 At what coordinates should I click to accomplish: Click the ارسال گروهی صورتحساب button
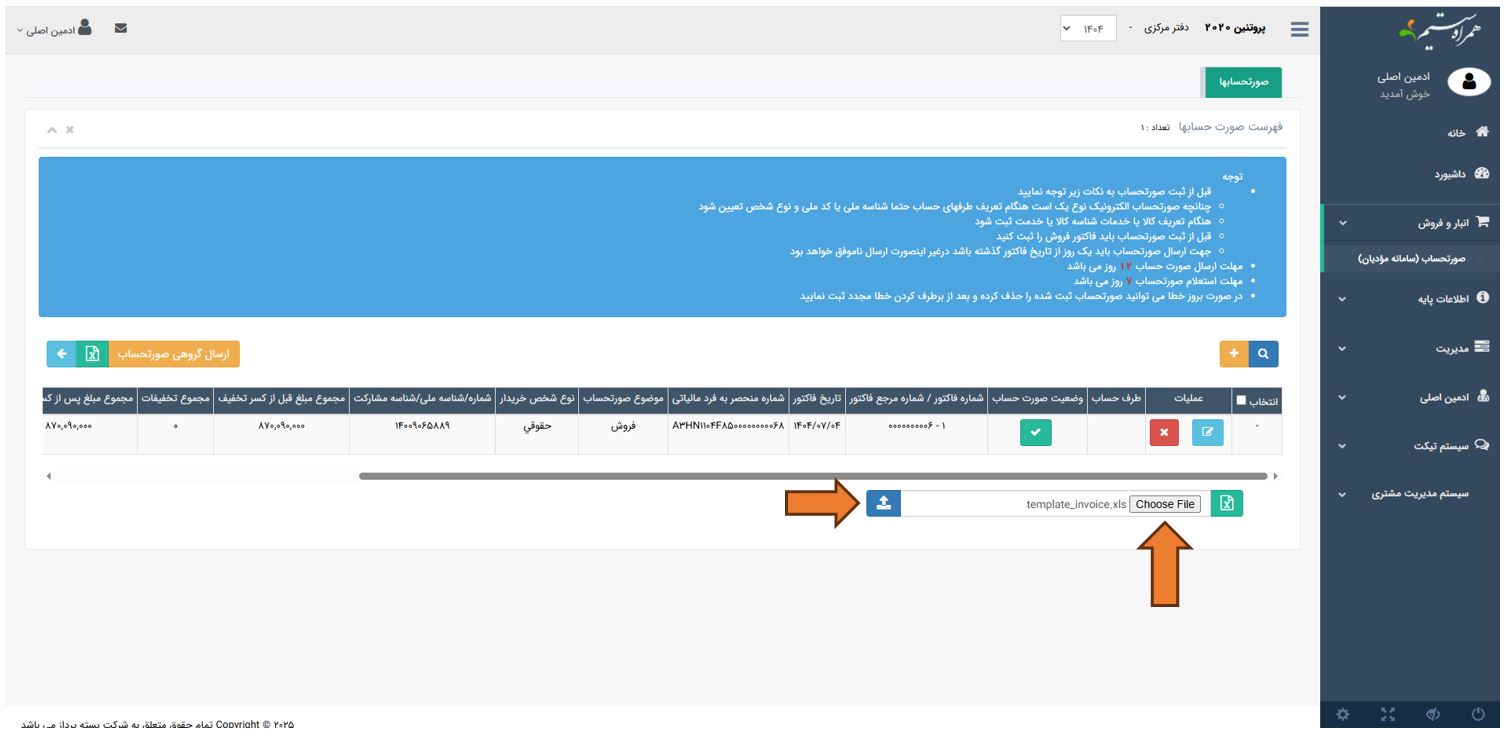point(173,354)
